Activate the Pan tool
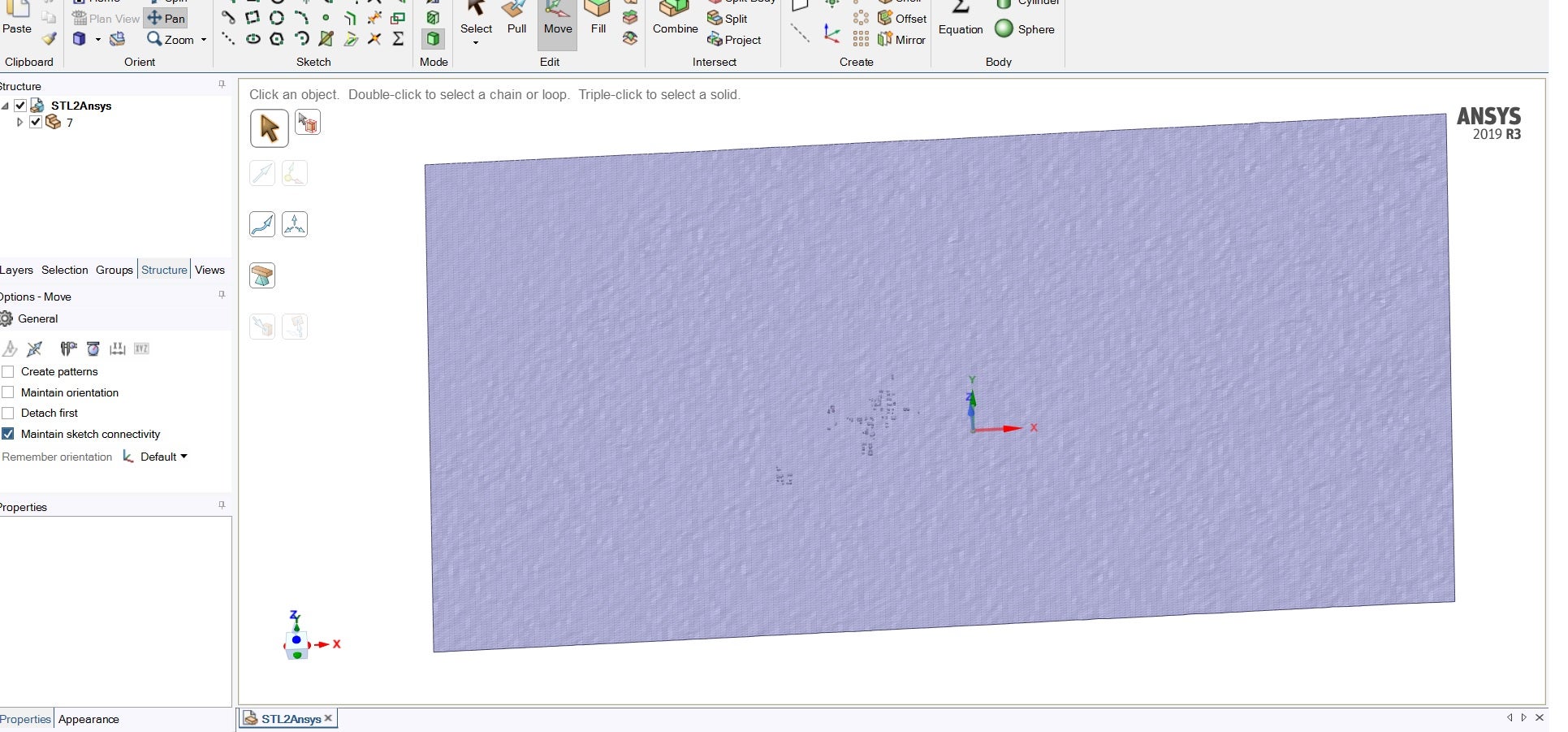The height and width of the screenshot is (732, 1568). (x=166, y=18)
